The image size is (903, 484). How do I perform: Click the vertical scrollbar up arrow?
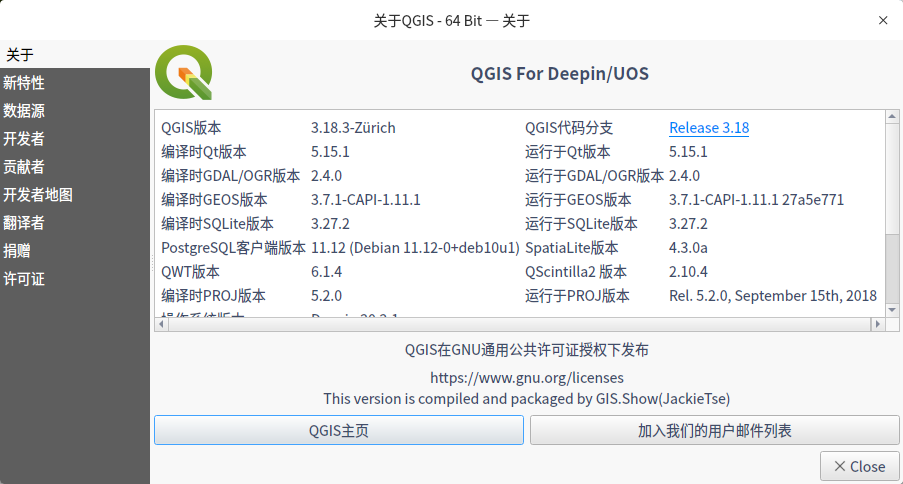pyautogui.click(x=892, y=116)
